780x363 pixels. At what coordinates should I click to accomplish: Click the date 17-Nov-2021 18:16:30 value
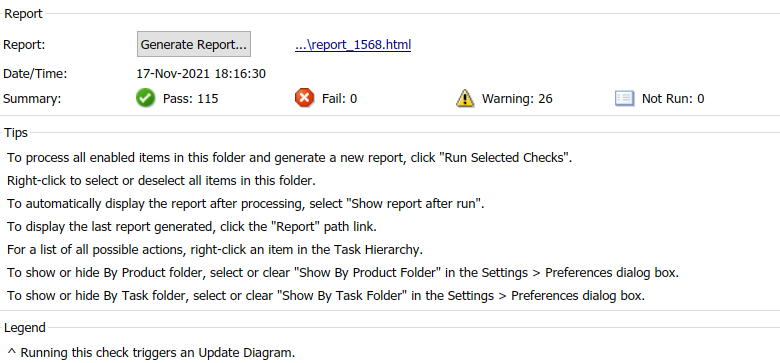(201, 74)
